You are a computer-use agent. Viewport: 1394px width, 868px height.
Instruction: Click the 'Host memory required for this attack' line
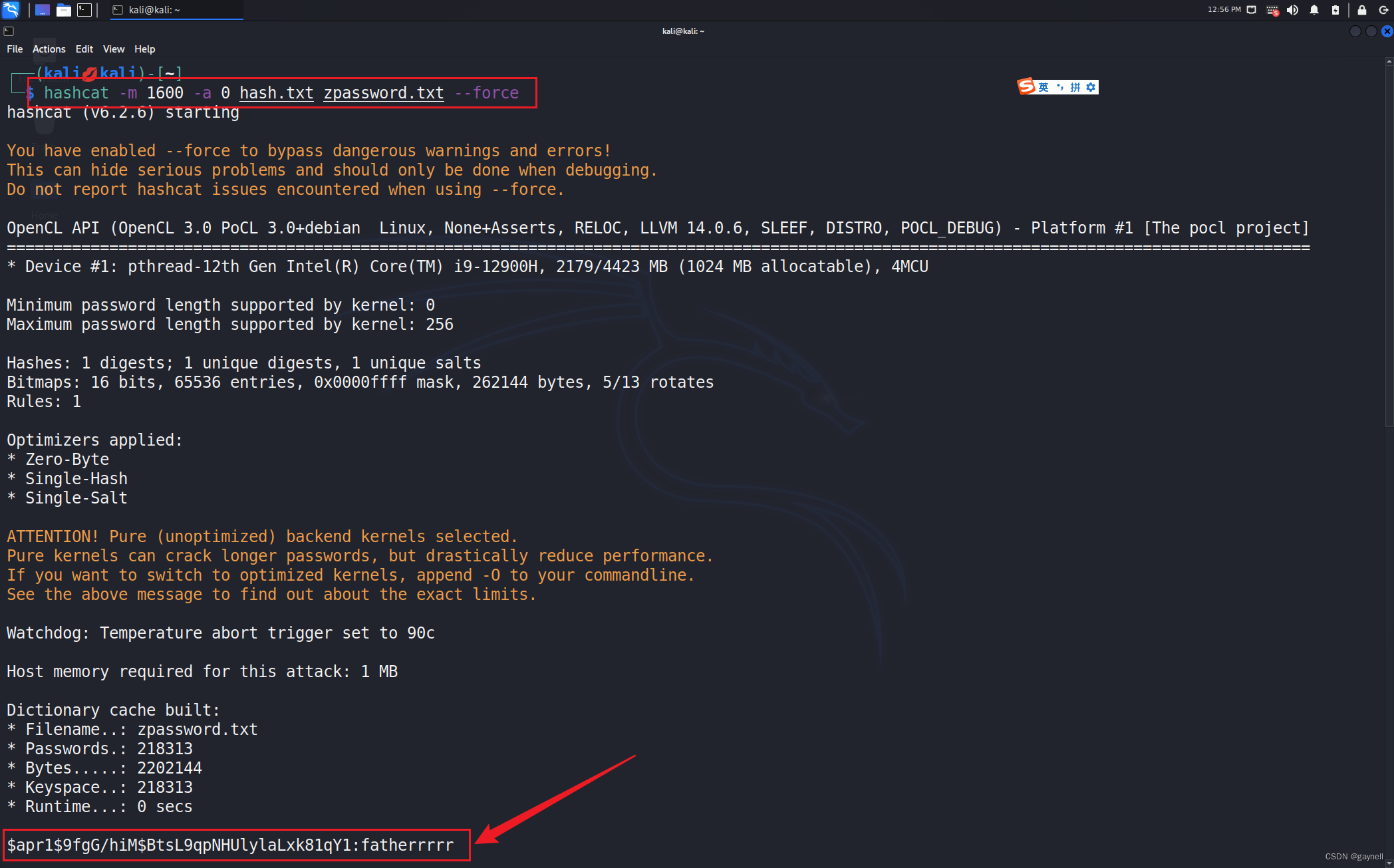point(202,672)
